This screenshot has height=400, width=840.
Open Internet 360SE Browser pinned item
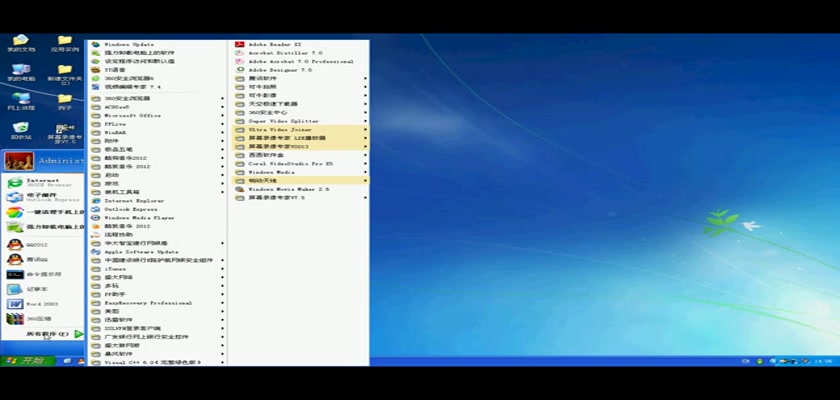(44, 183)
